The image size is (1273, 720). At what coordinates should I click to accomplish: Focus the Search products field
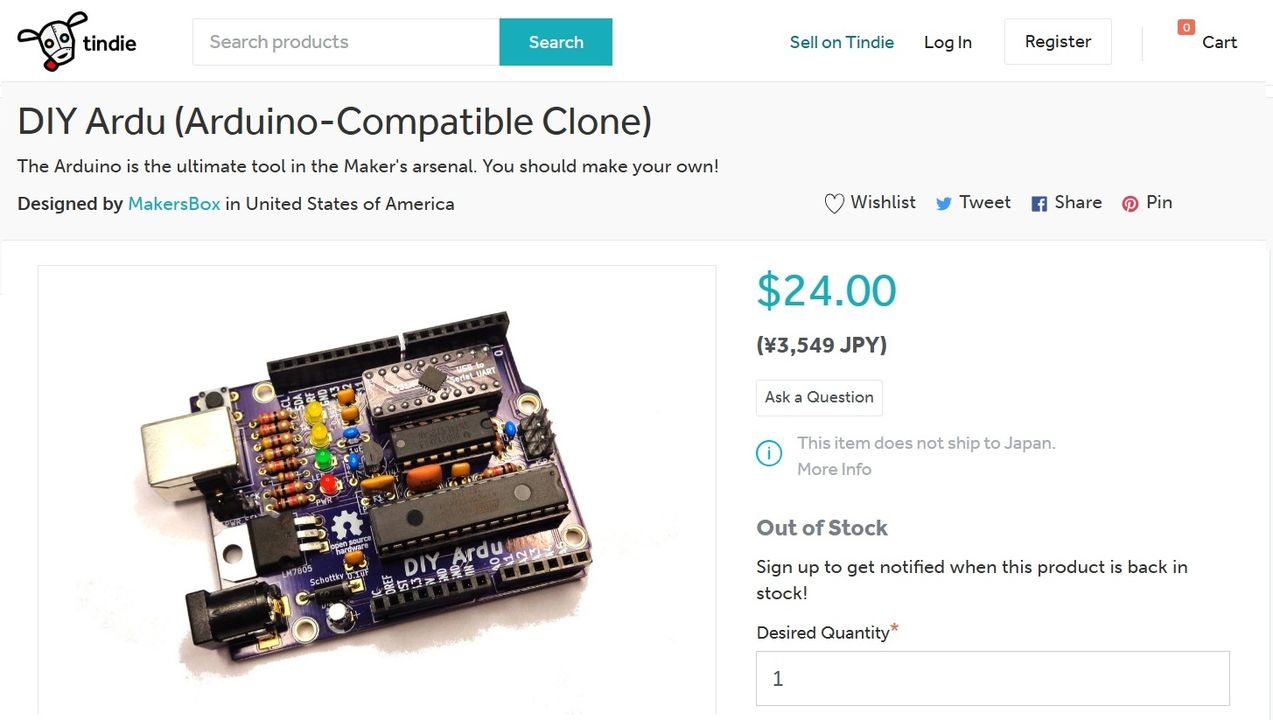point(346,42)
